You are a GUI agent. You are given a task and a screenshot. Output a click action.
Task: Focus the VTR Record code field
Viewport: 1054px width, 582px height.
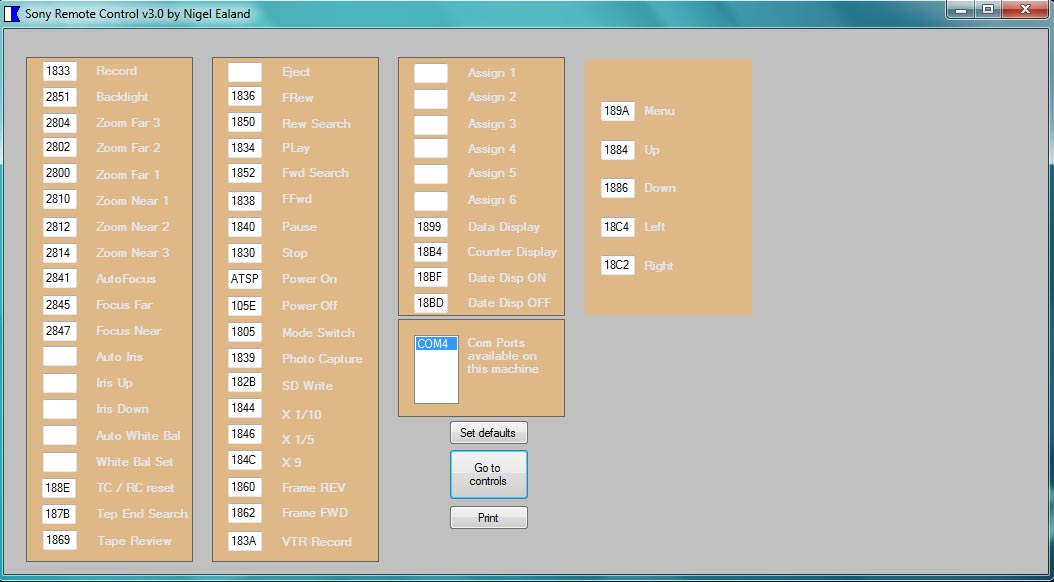[x=245, y=541]
